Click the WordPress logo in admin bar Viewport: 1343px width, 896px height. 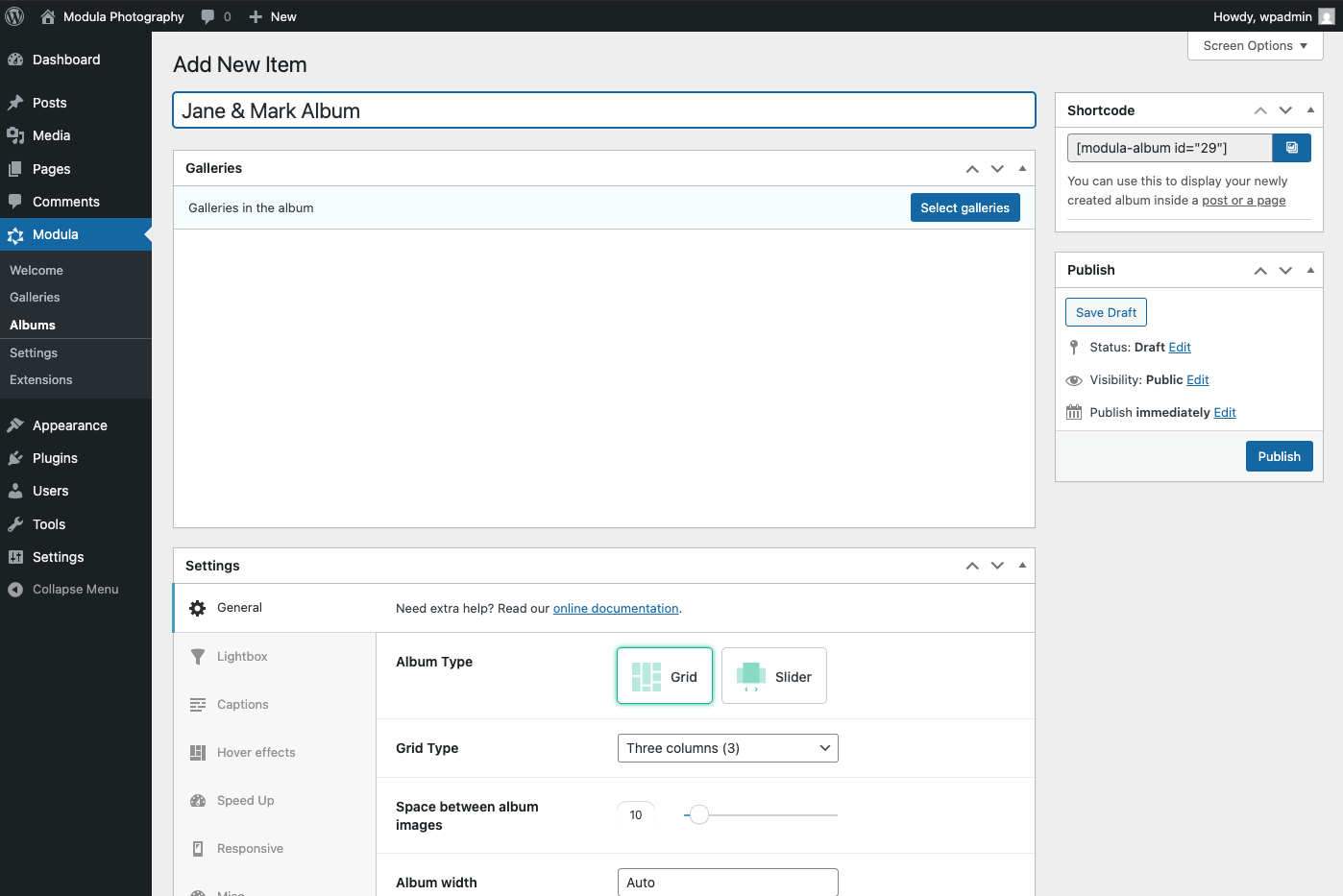(14, 16)
